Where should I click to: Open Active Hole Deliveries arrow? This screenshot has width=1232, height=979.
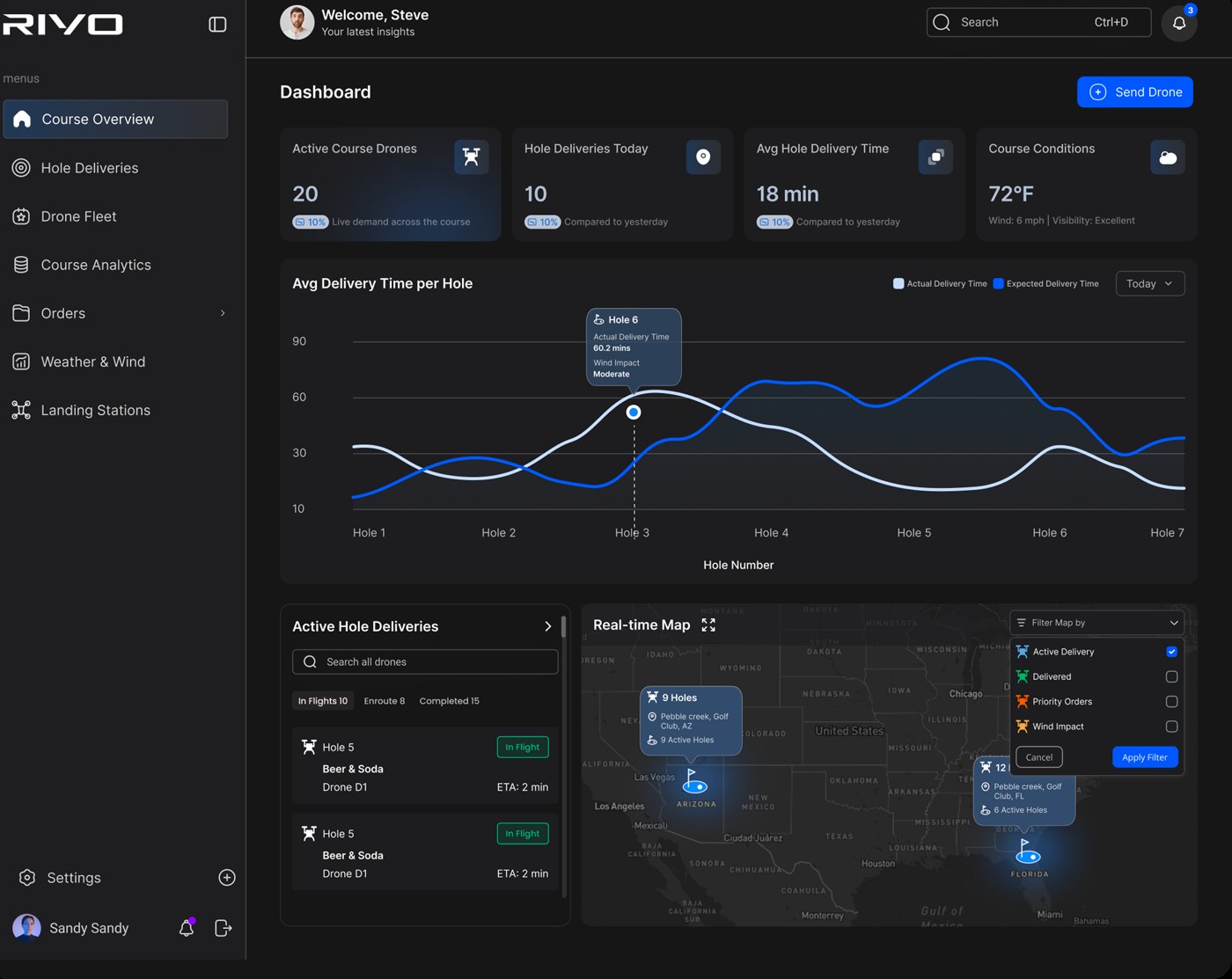tap(547, 626)
